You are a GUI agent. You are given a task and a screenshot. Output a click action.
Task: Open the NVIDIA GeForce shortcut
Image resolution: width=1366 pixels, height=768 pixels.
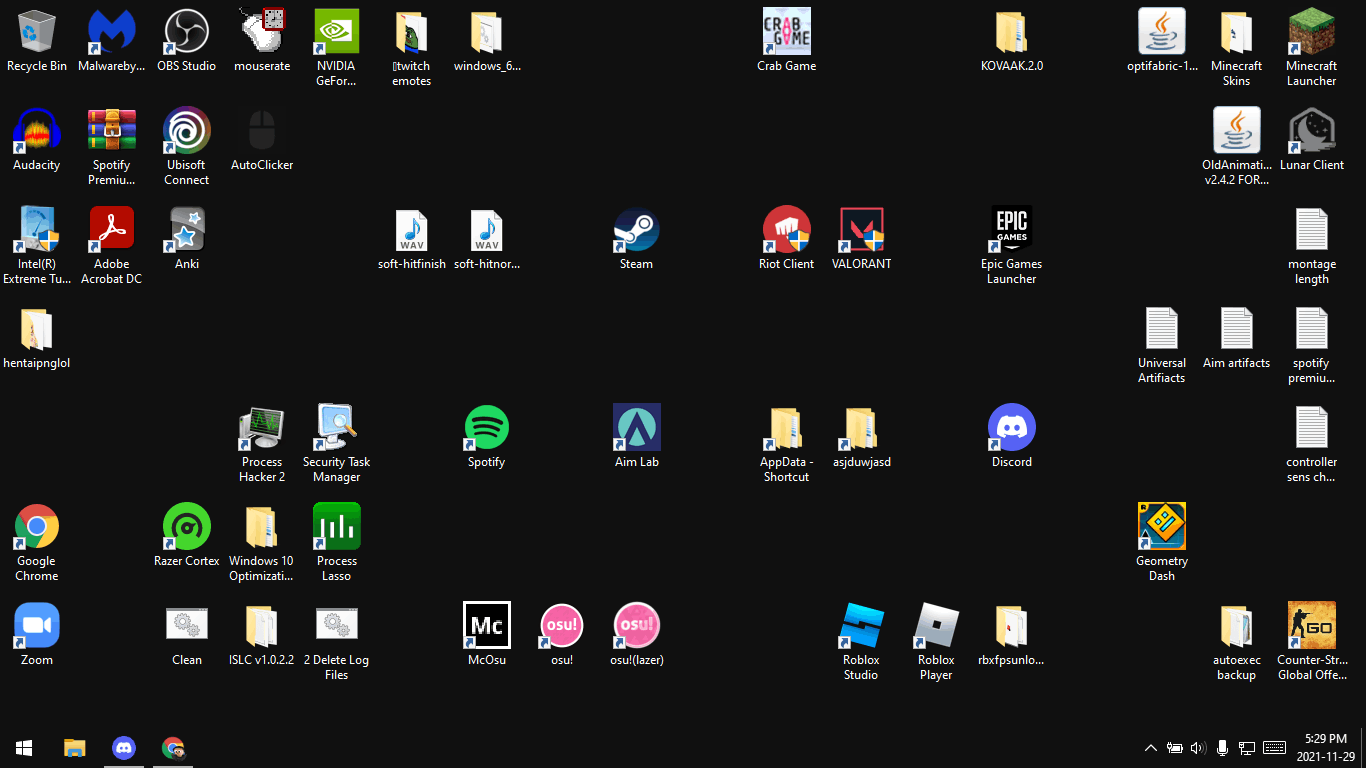(337, 32)
